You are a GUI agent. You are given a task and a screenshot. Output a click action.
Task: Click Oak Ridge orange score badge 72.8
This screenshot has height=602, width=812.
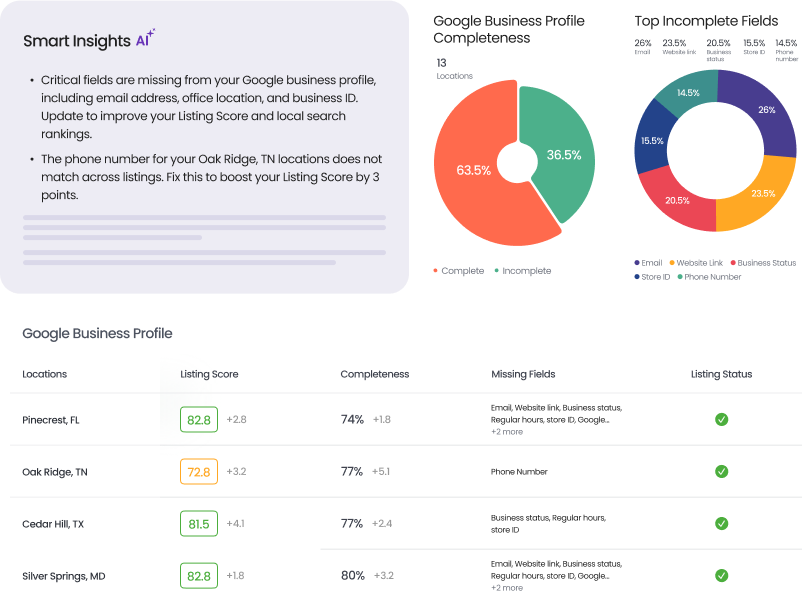tap(199, 472)
